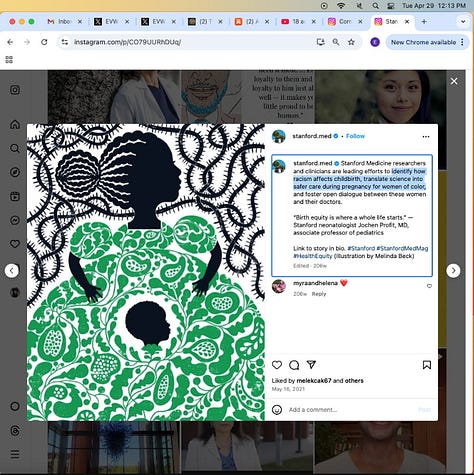Viewport: 474px width, 475px height.
Task: Share the post with paper plane icon
Action: [311, 365]
